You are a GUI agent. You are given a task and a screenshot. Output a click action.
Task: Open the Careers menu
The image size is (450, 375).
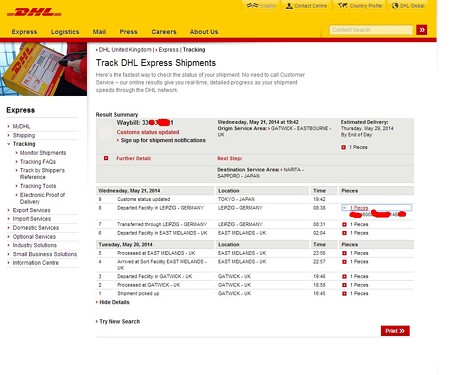(x=164, y=32)
